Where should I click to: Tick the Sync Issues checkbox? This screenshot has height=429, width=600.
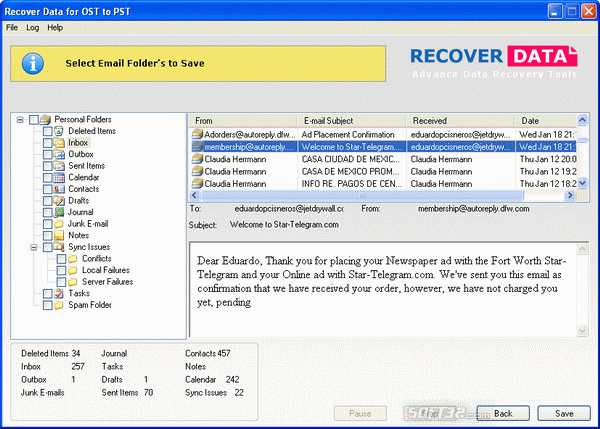click(x=47, y=247)
